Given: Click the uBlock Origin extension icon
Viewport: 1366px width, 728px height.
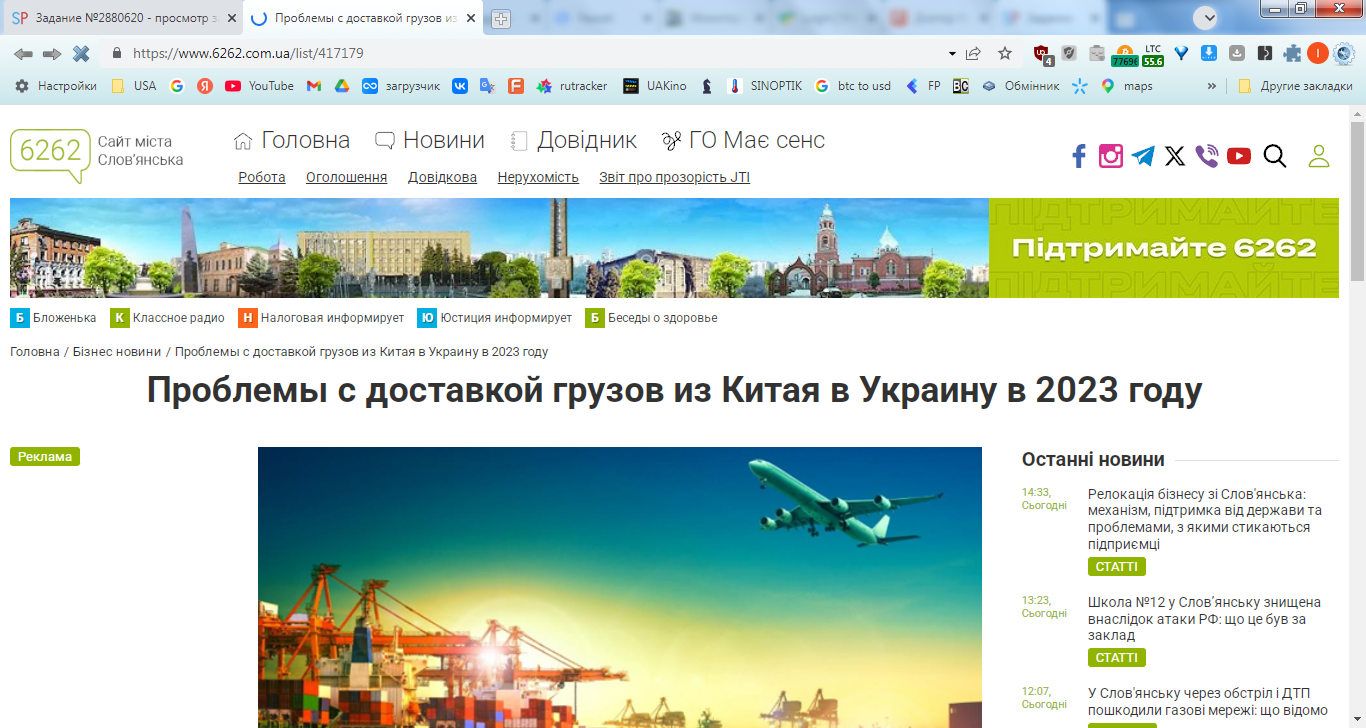Looking at the screenshot, I should [1042, 54].
